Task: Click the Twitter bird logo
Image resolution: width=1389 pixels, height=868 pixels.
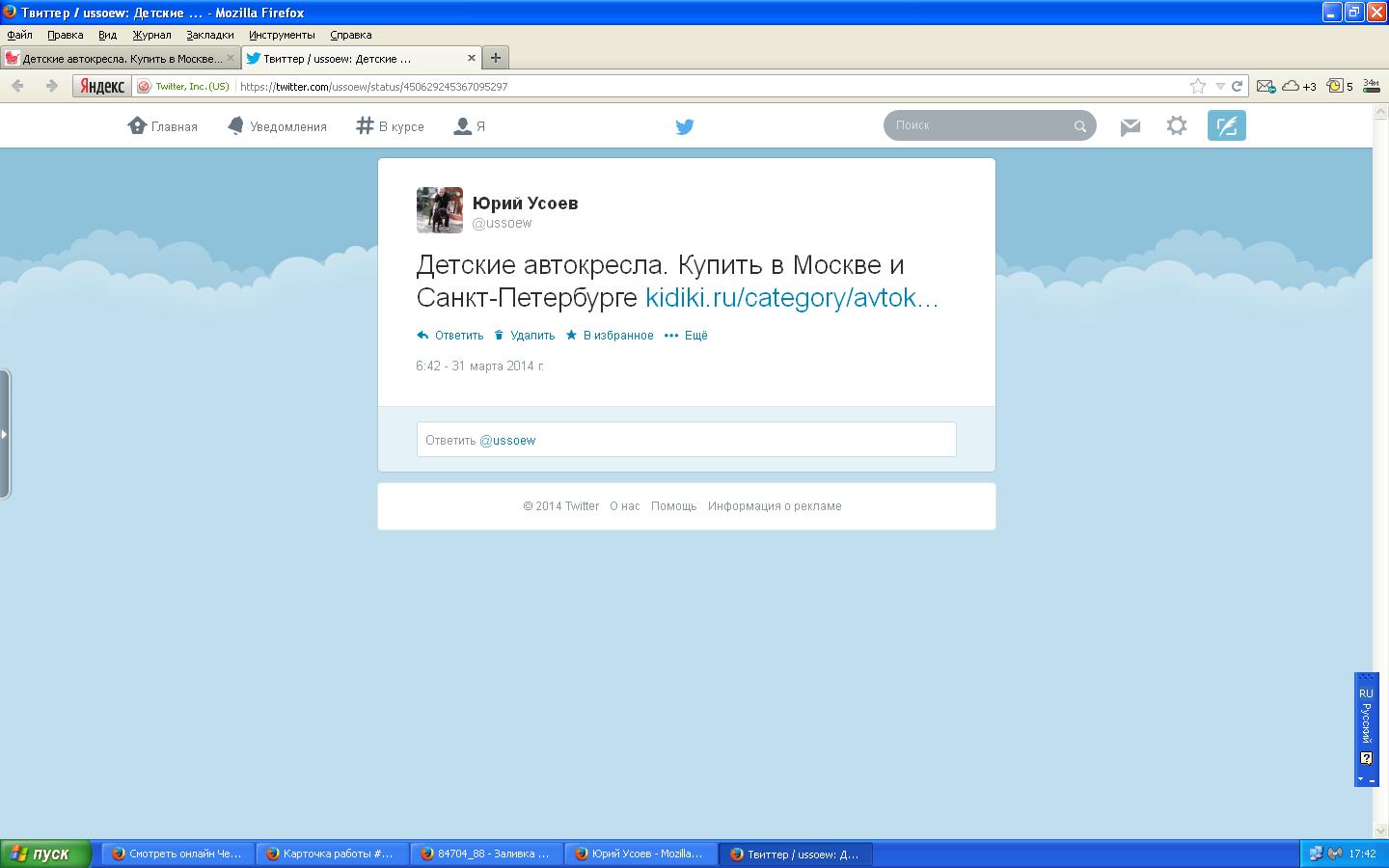Action: pyautogui.click(x=685, y=126)
